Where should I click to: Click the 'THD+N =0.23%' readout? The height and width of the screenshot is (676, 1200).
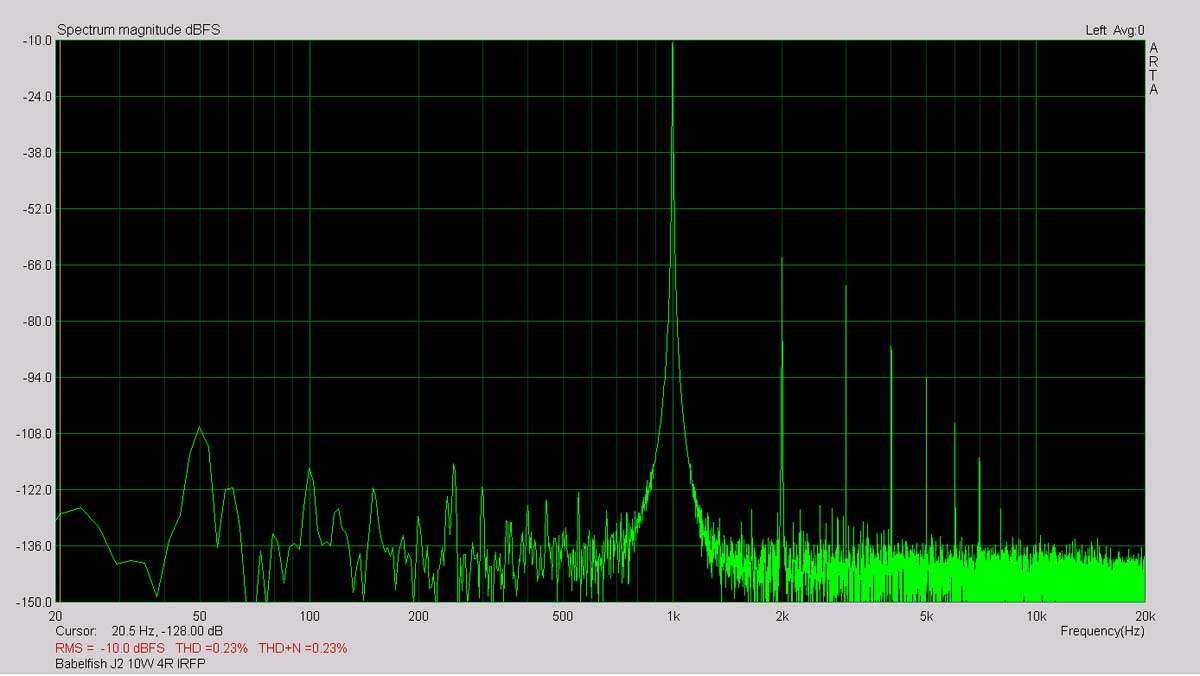303,648
